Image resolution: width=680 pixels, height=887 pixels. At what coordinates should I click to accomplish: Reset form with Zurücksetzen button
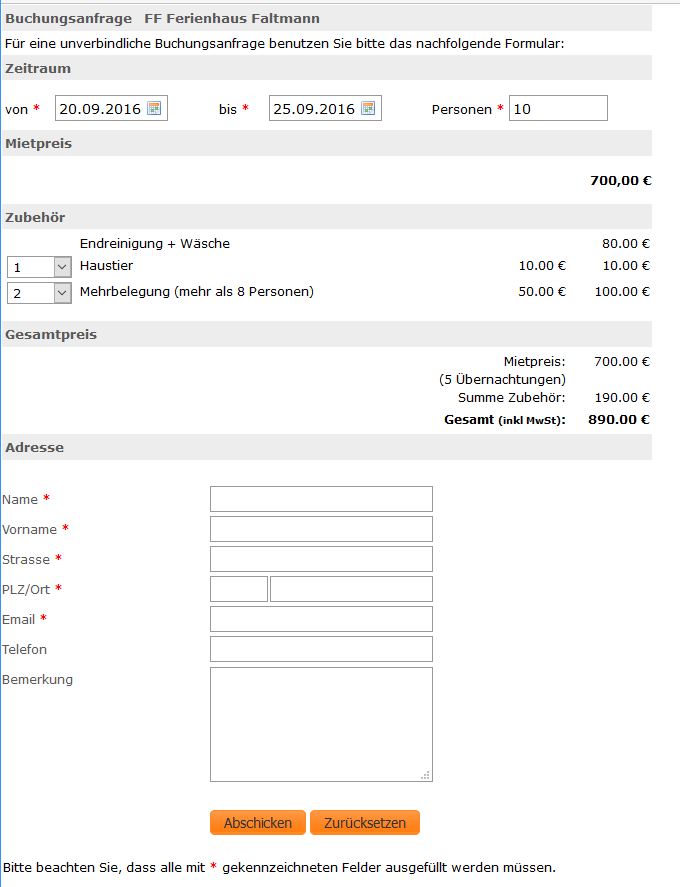365,823
